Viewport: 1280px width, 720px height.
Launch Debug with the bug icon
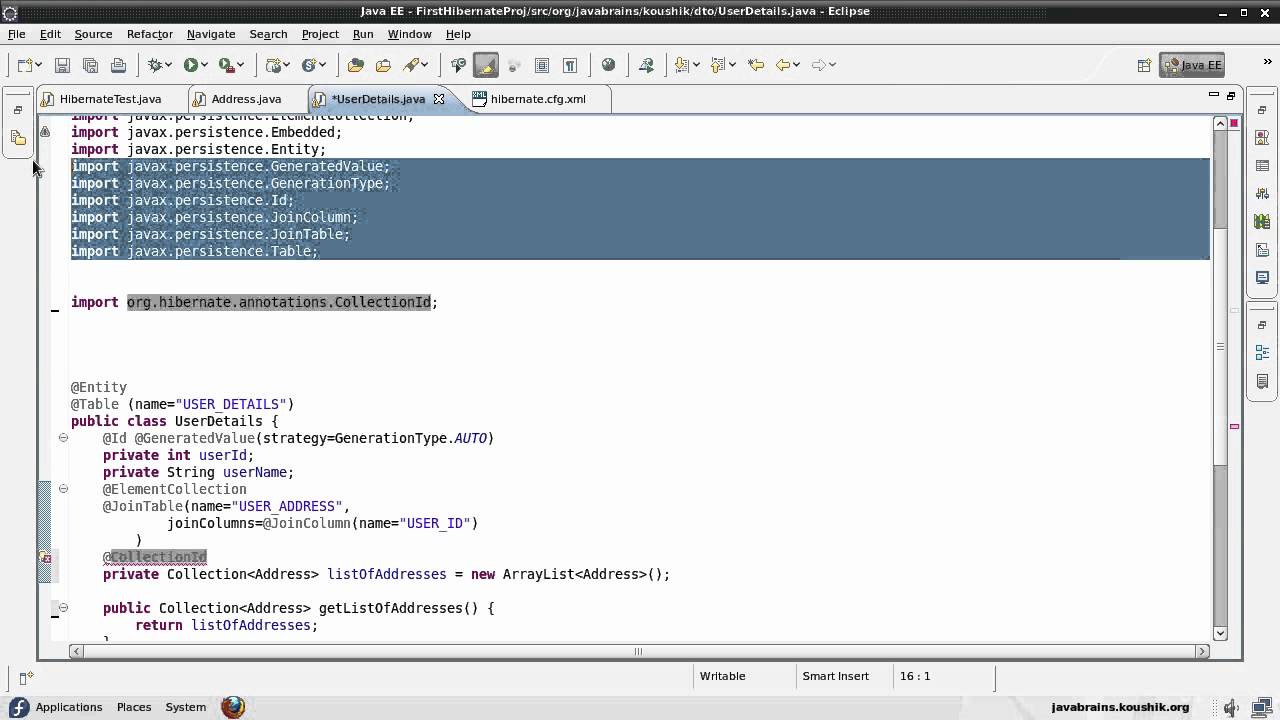click(155, 65)
